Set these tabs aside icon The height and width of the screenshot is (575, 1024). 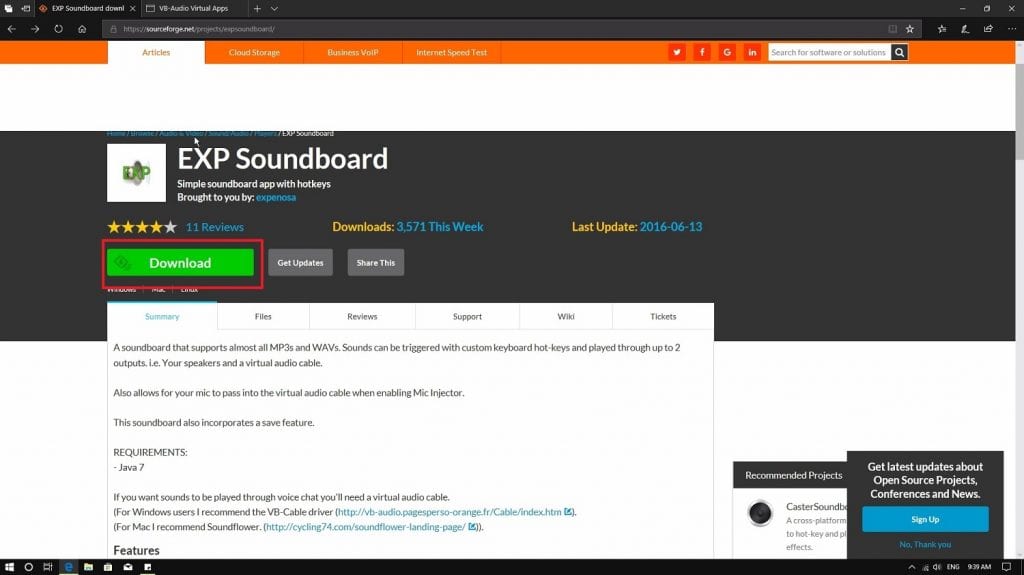(25, 8)
